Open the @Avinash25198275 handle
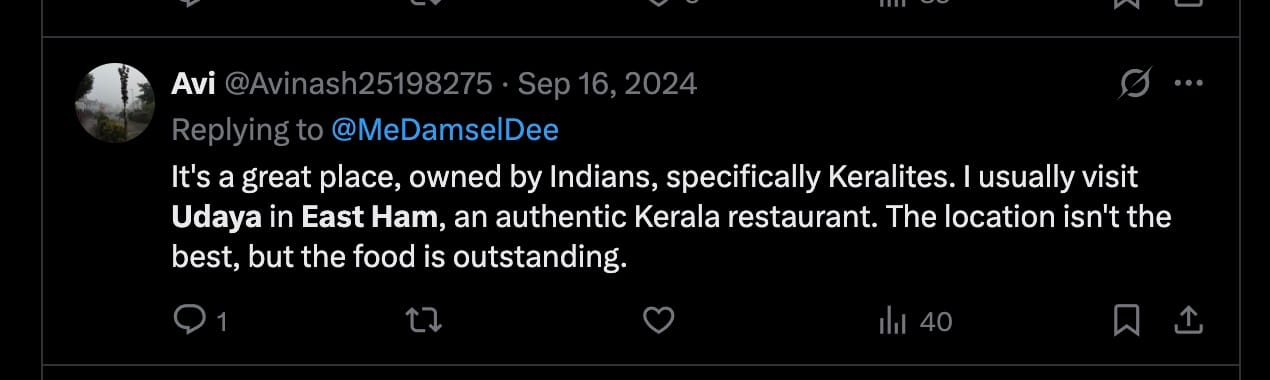 (x=357, y=84)
